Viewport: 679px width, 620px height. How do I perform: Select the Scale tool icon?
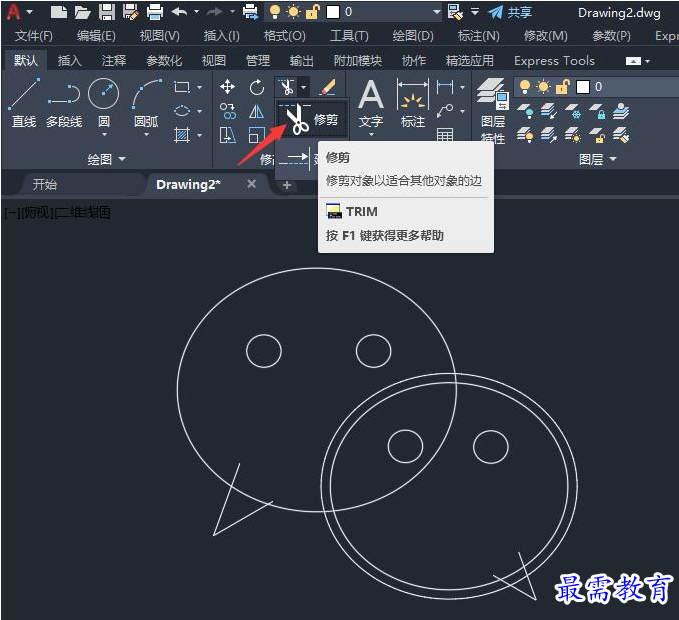tap(256, 135)
